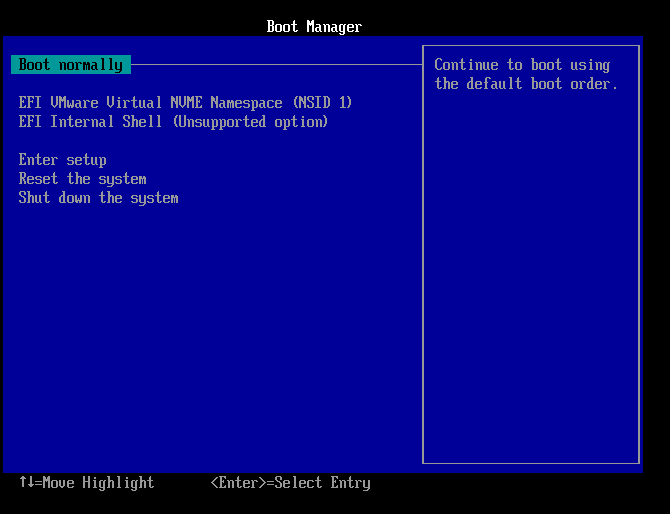
Task: Click the '(NSID 1)' text
Action: click(322, 103)
